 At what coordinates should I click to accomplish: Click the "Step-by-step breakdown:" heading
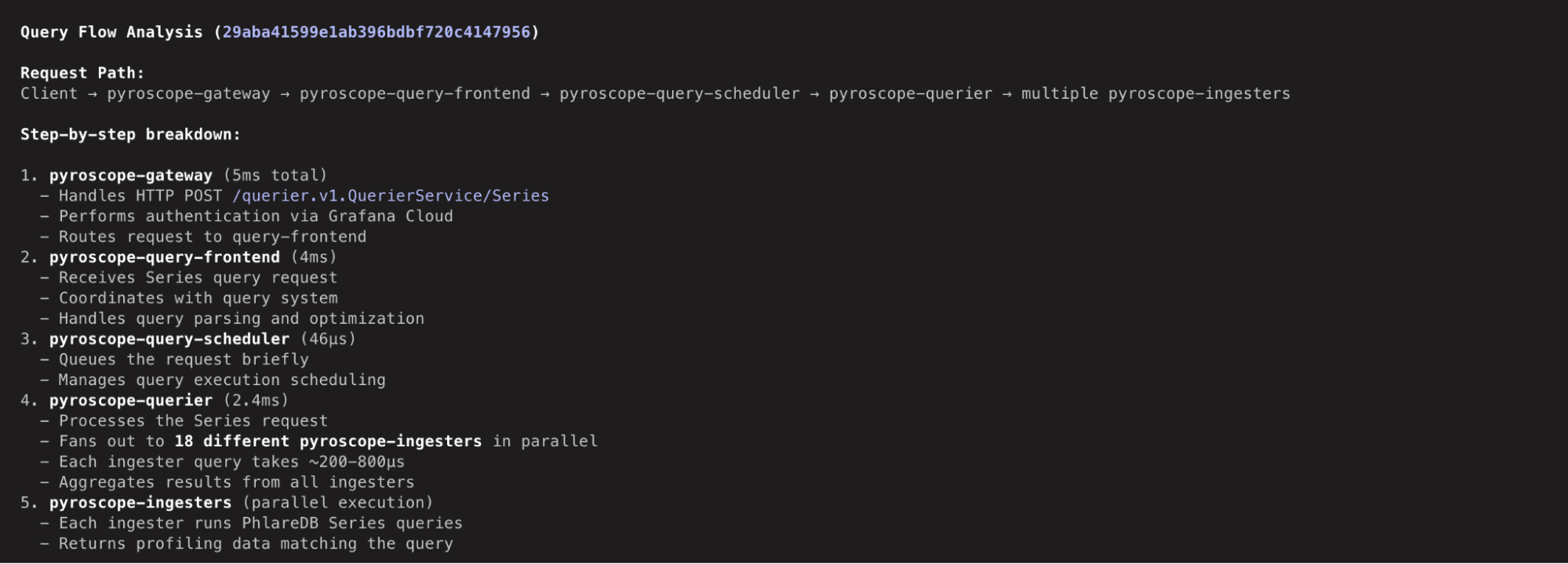130,134
